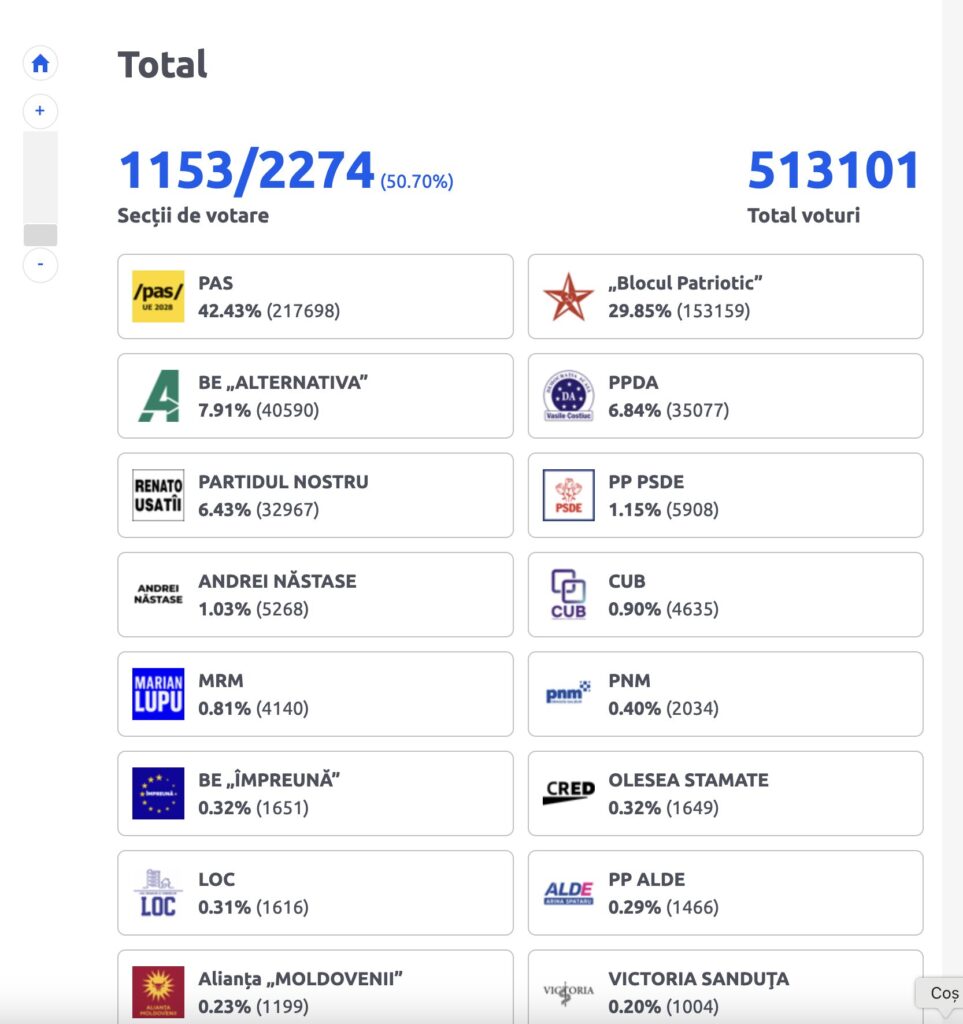Click the CUB party logo
Screen dimensions: 963x1024
click(569, 594)
